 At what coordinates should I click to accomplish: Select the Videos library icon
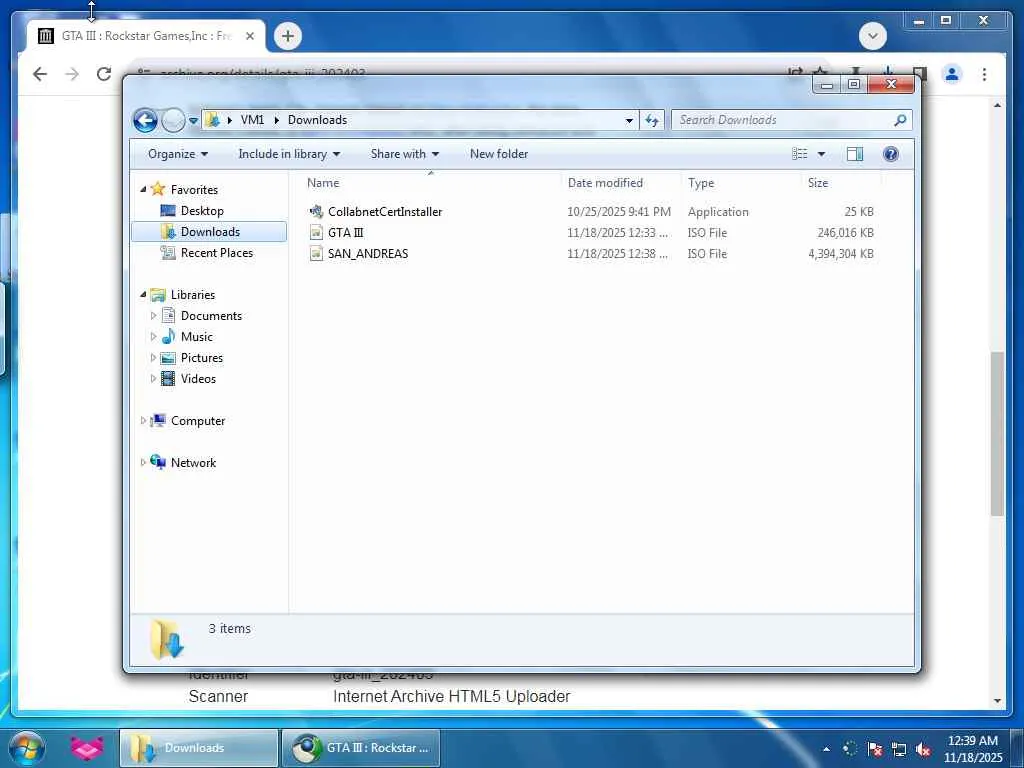coord(168,378)
